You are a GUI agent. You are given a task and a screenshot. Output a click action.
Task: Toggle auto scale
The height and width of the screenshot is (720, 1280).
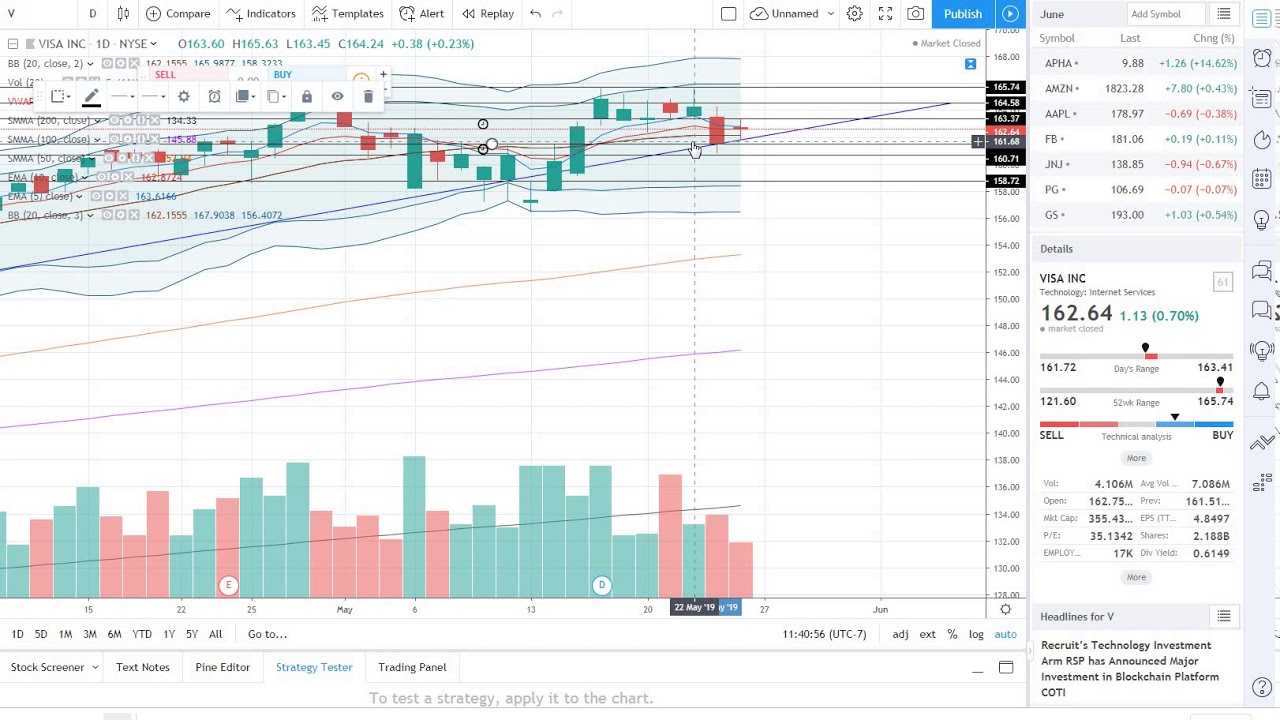pyautogui.click(x=1005, y=634)
